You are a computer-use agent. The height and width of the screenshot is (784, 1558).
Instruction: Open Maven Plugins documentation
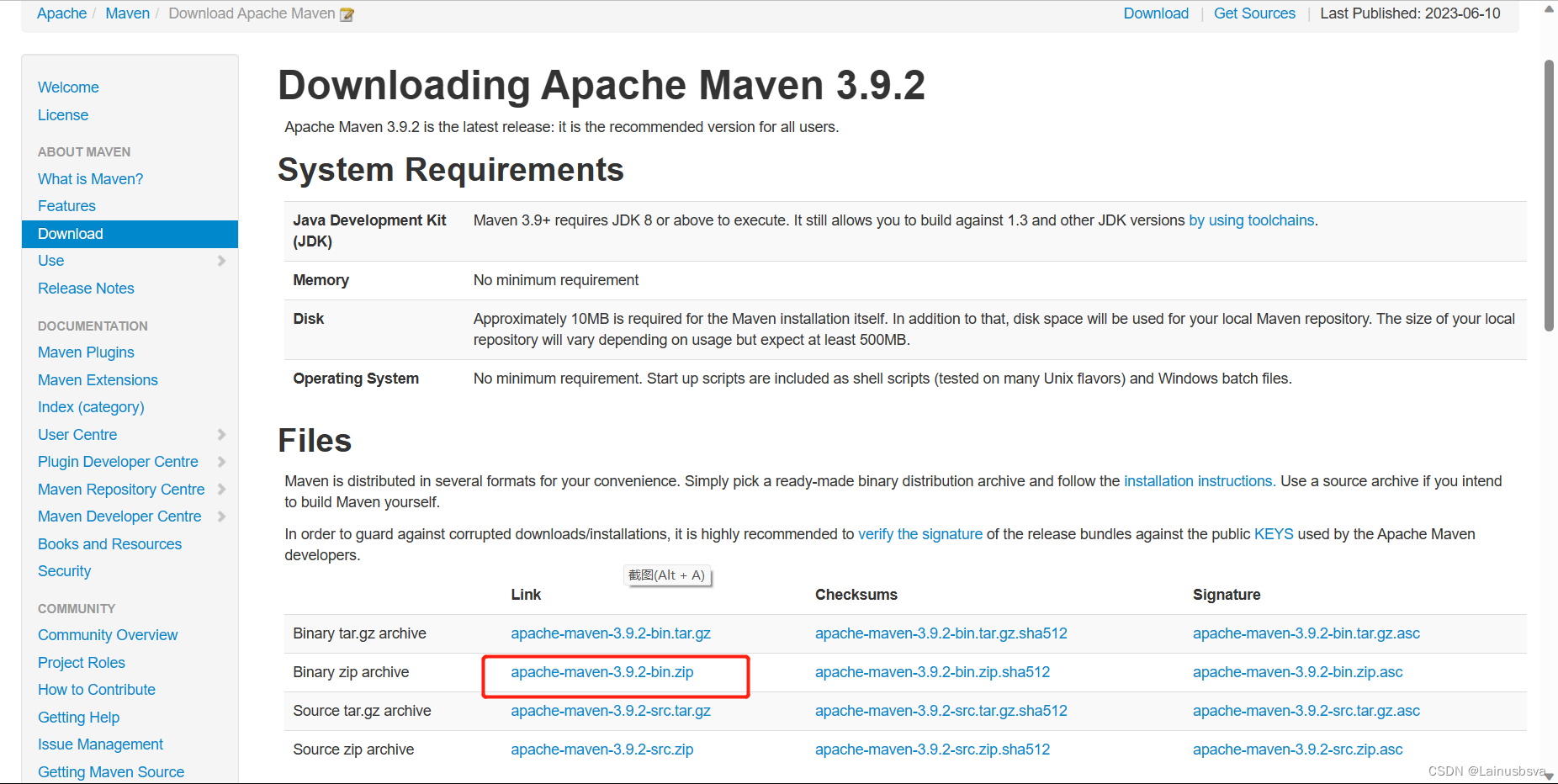coord(86,352)
